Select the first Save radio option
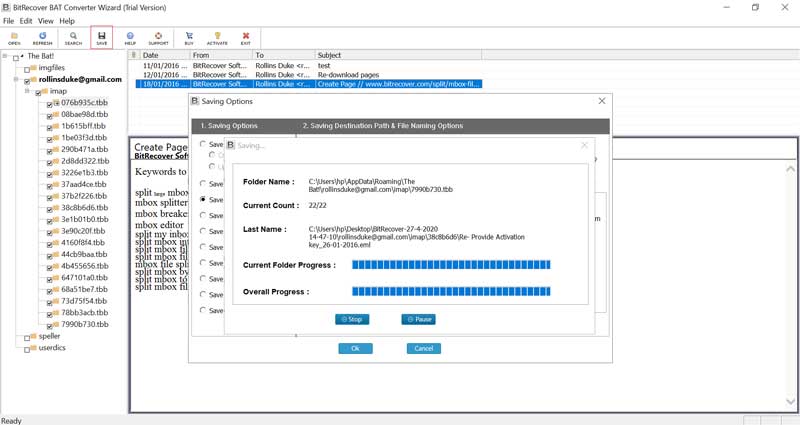This screenshot has width=800, height=425. [x=203, y=144]
